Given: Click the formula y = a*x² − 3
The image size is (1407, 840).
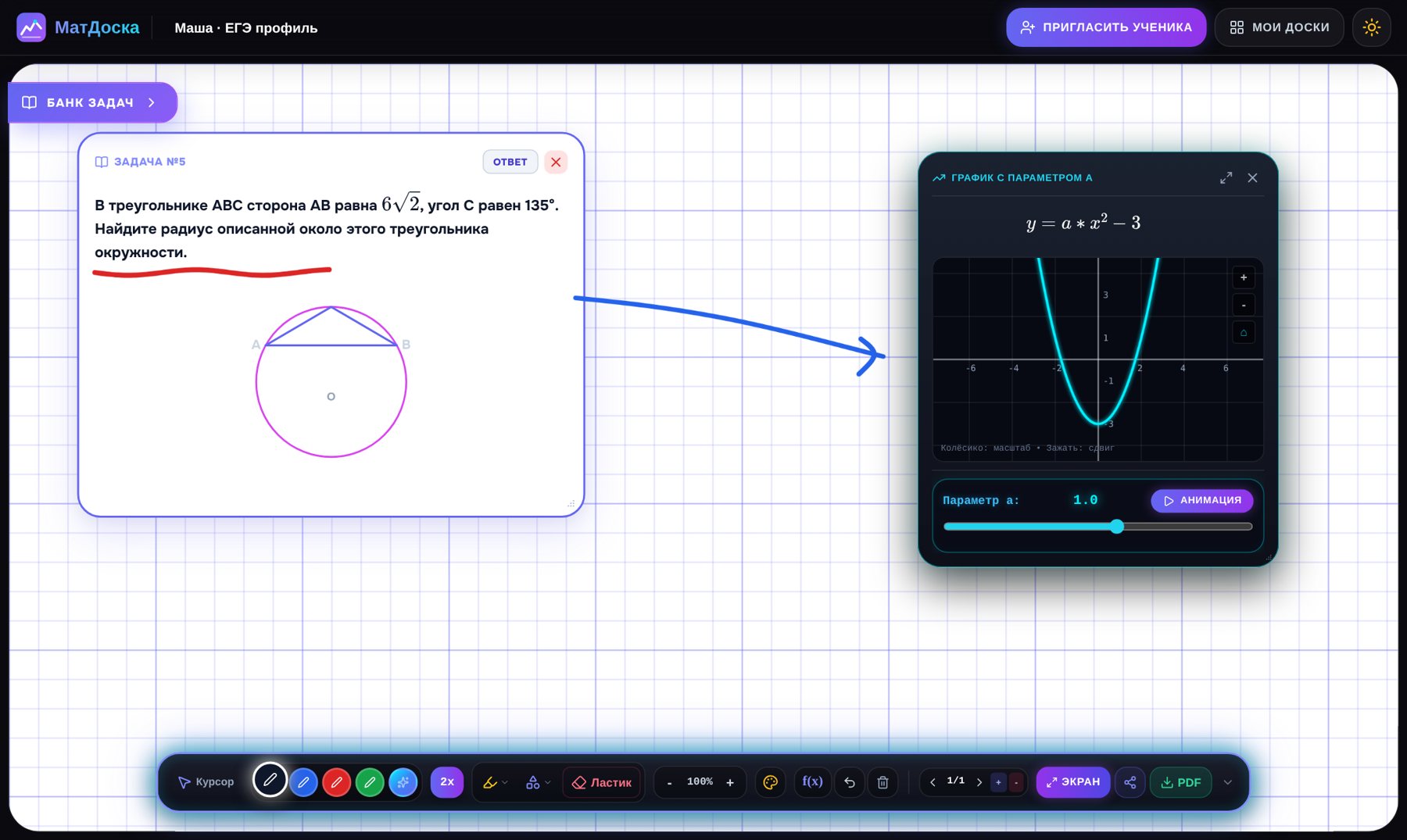Looking at the screenshot, I should coord(1083,223).
